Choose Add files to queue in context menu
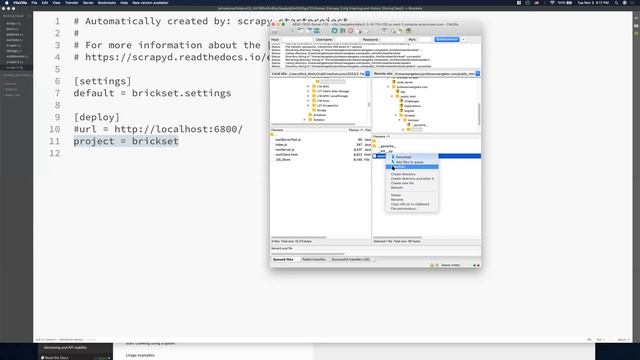Screen dimensions: 640x360 tap(412, 162)
